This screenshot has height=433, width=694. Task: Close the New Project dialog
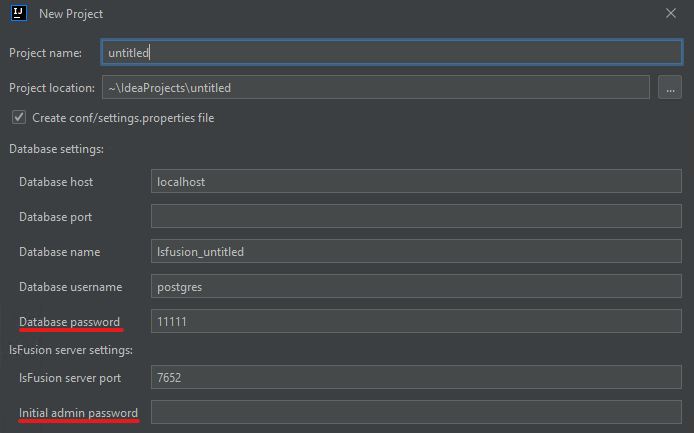point(669,14)
